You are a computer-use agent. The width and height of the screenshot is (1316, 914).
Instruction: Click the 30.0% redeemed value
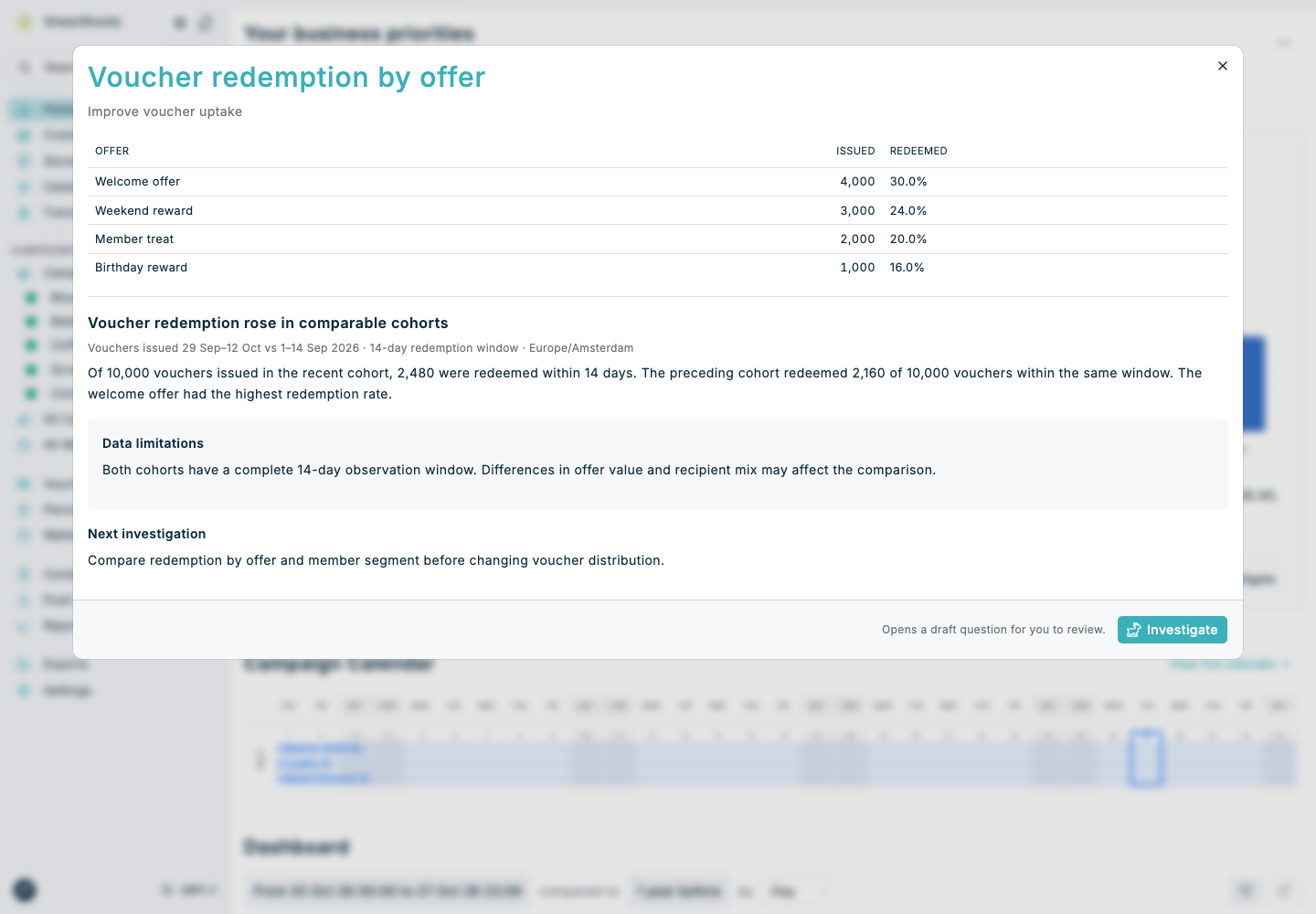pos(908,182)
